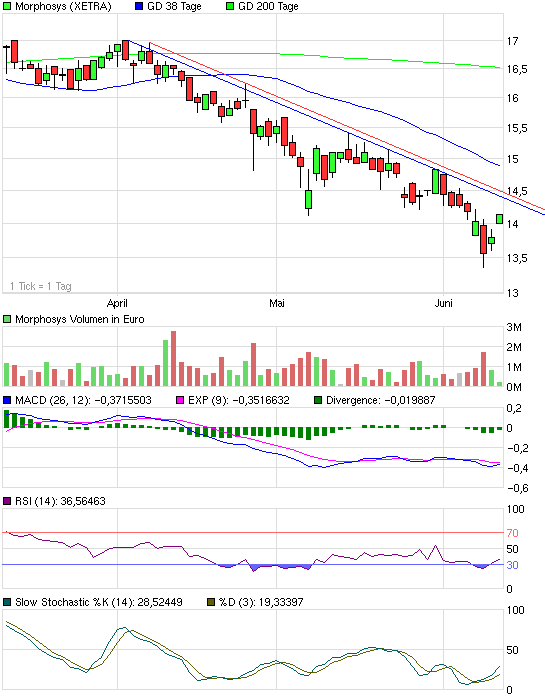Click the 17 price axis label
The height and width of the screenshot is (698, 545).
pyautogui.click(x=512, y=41)
